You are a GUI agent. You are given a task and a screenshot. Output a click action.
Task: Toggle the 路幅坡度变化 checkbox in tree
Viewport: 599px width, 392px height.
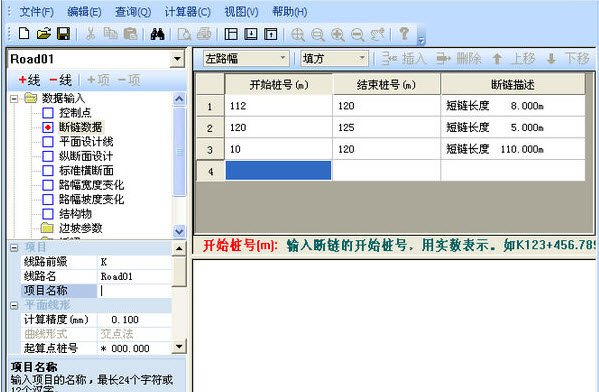click(48, 199)
